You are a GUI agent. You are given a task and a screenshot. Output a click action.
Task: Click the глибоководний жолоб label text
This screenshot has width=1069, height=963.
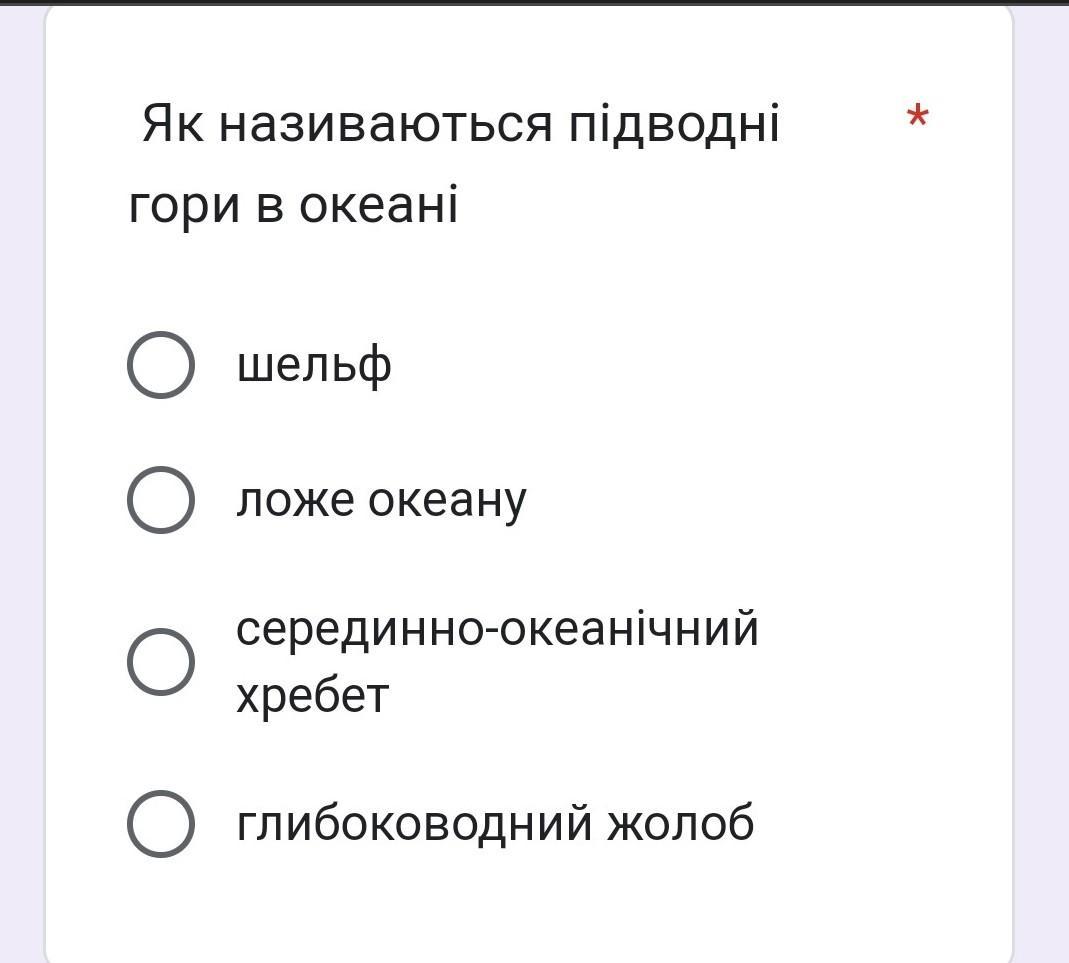pyautogui.click(x=495, y=824)
